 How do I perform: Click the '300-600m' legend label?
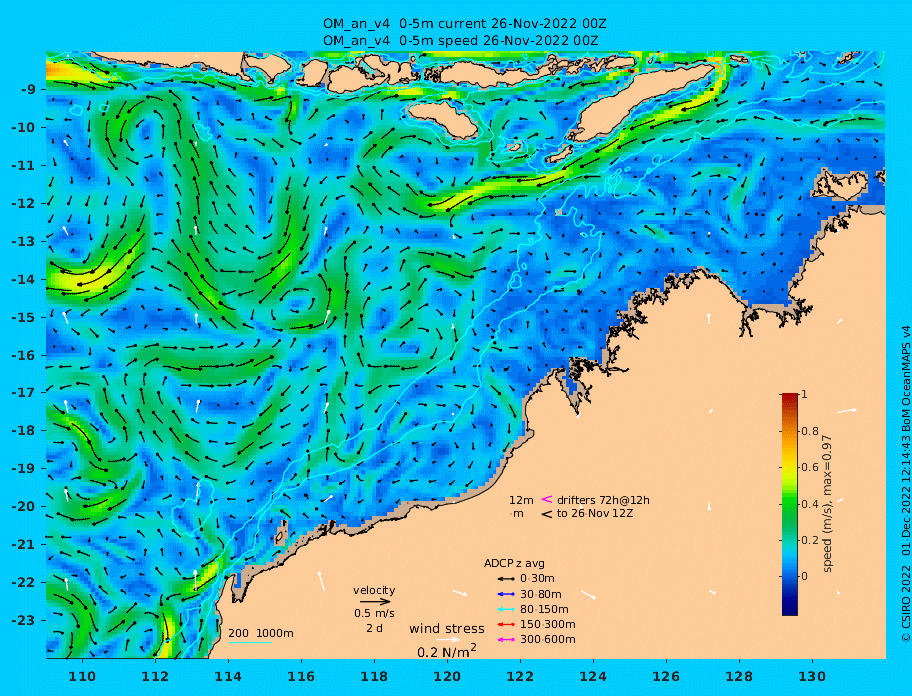pos(548,640)
